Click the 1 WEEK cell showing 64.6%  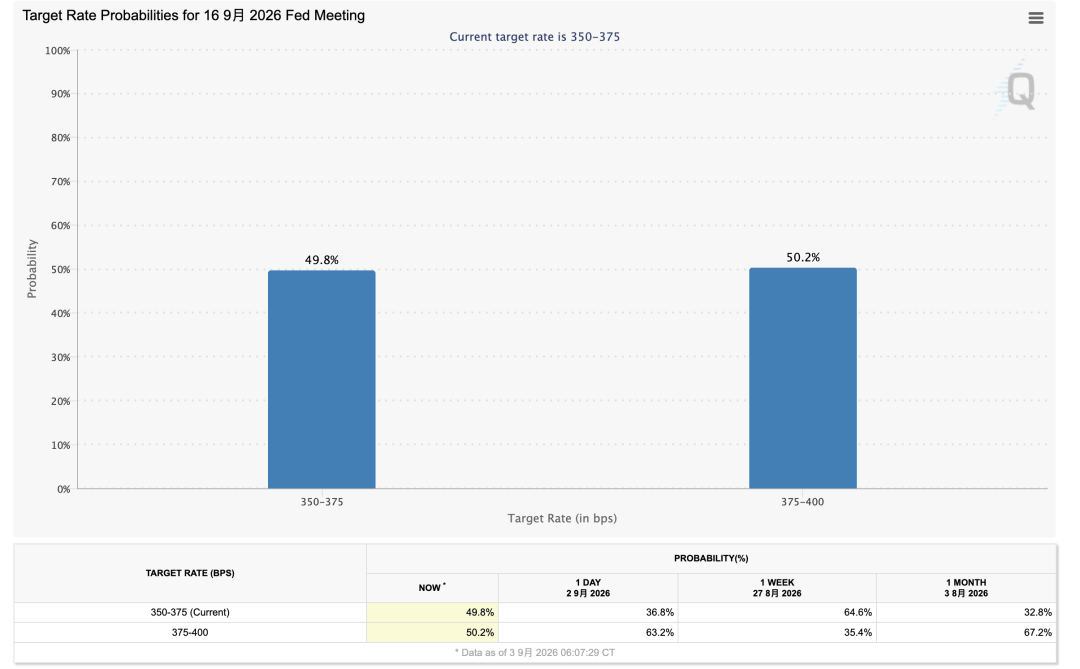pos(777,613)
